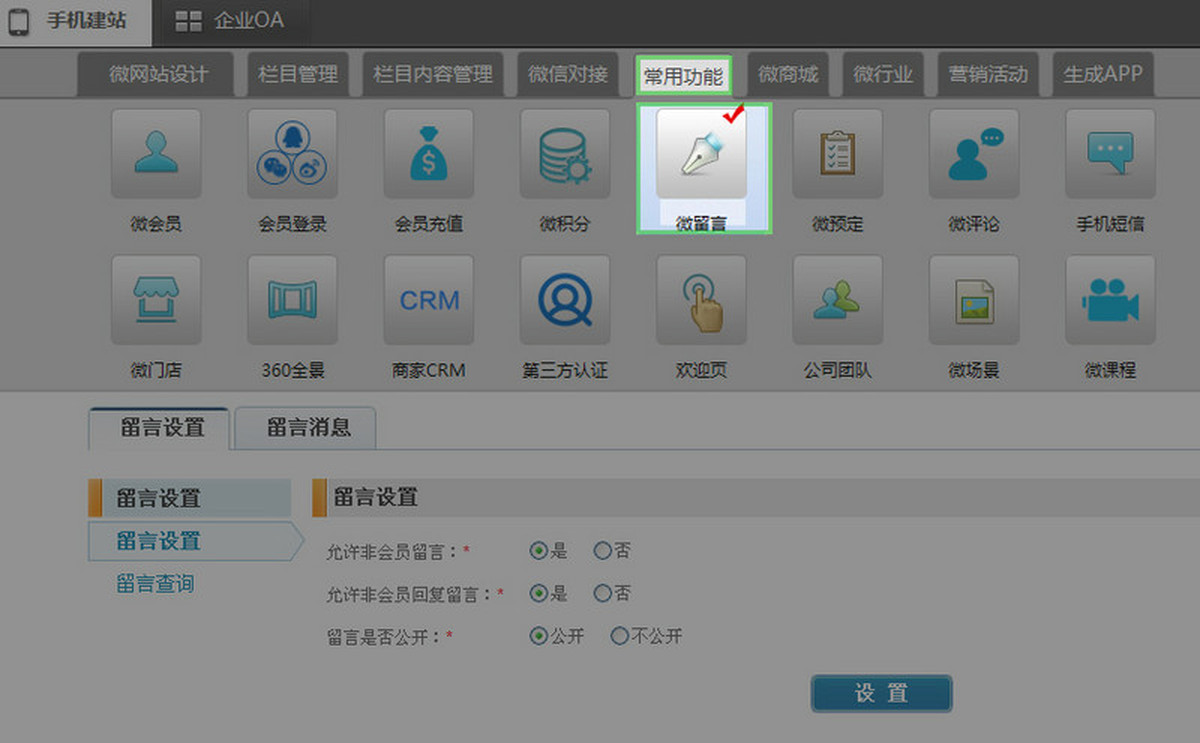
Task: Open the 留言查询 sidebar link
Action: [155, 584]
